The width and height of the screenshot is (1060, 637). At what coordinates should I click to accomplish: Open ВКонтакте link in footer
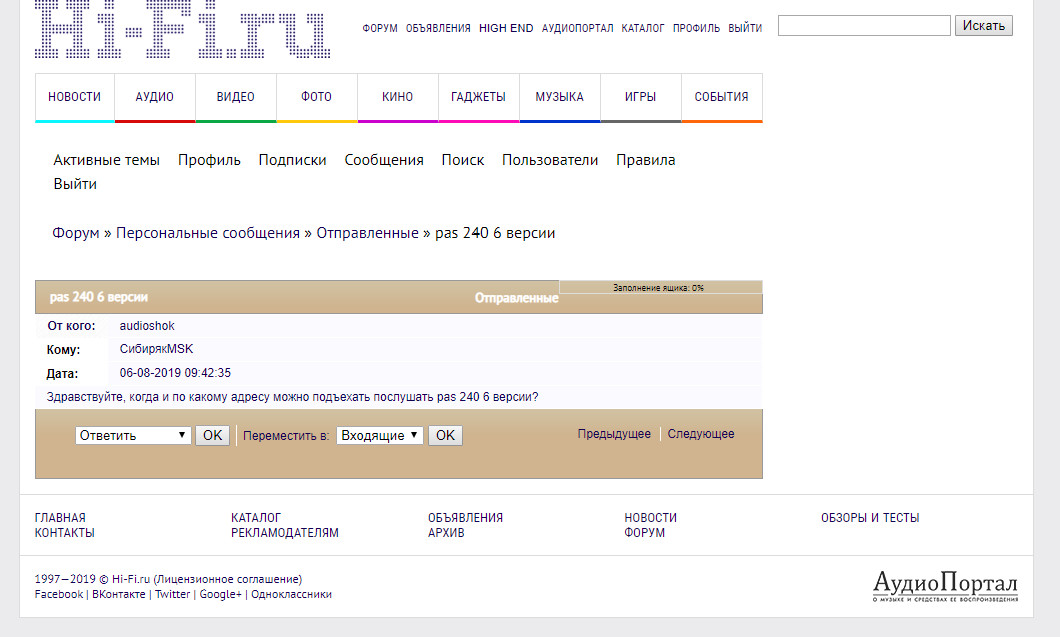click(120, 594)
